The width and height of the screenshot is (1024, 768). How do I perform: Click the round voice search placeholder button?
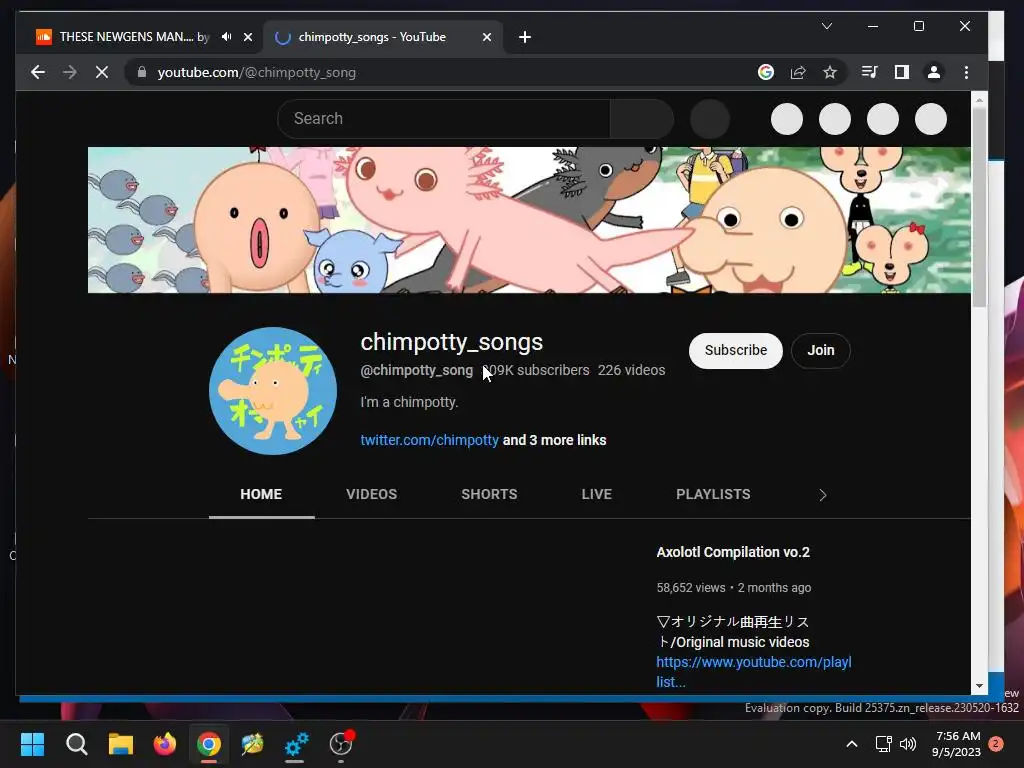[710, 119]
